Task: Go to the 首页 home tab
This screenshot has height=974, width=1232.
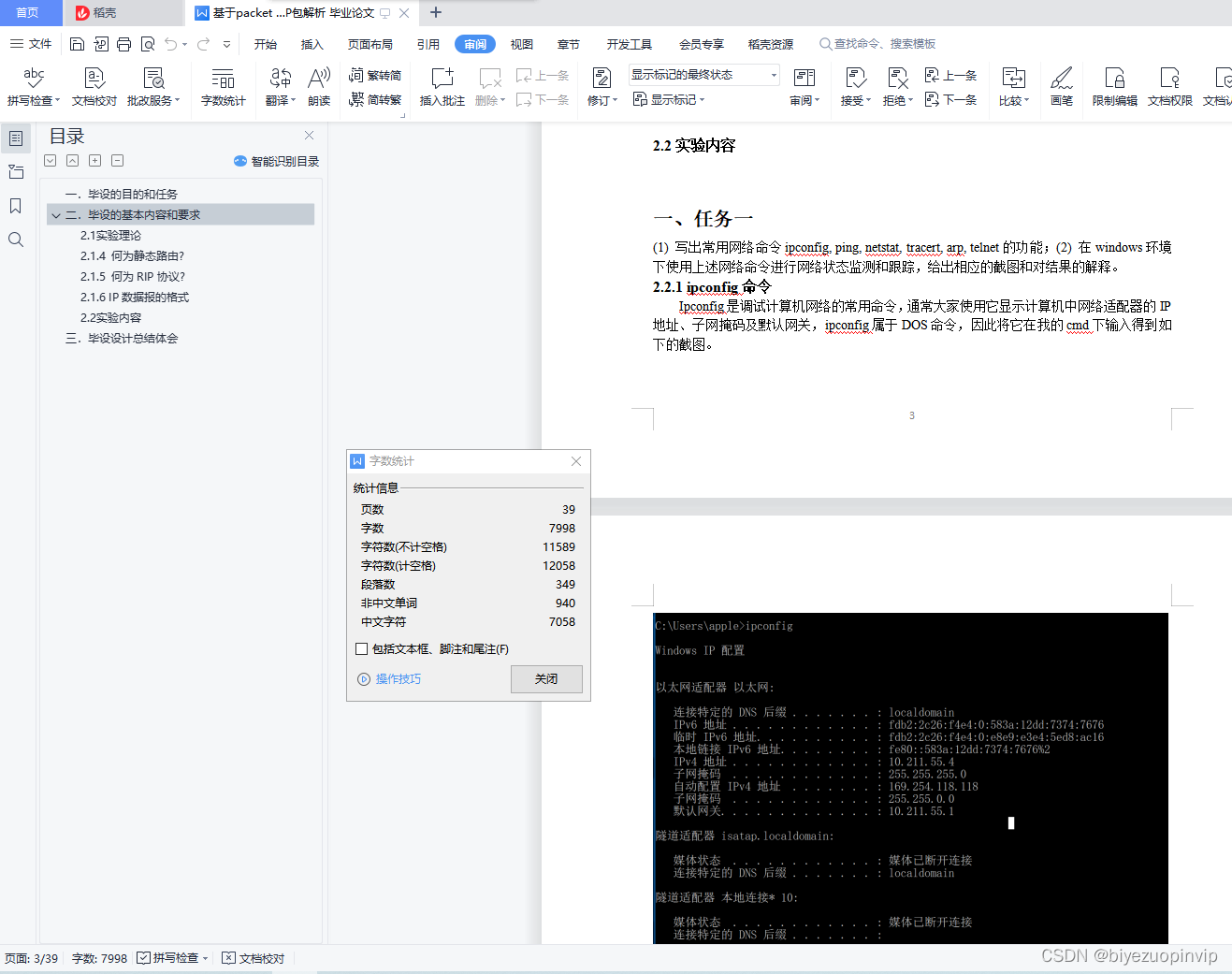Action: 29,12
